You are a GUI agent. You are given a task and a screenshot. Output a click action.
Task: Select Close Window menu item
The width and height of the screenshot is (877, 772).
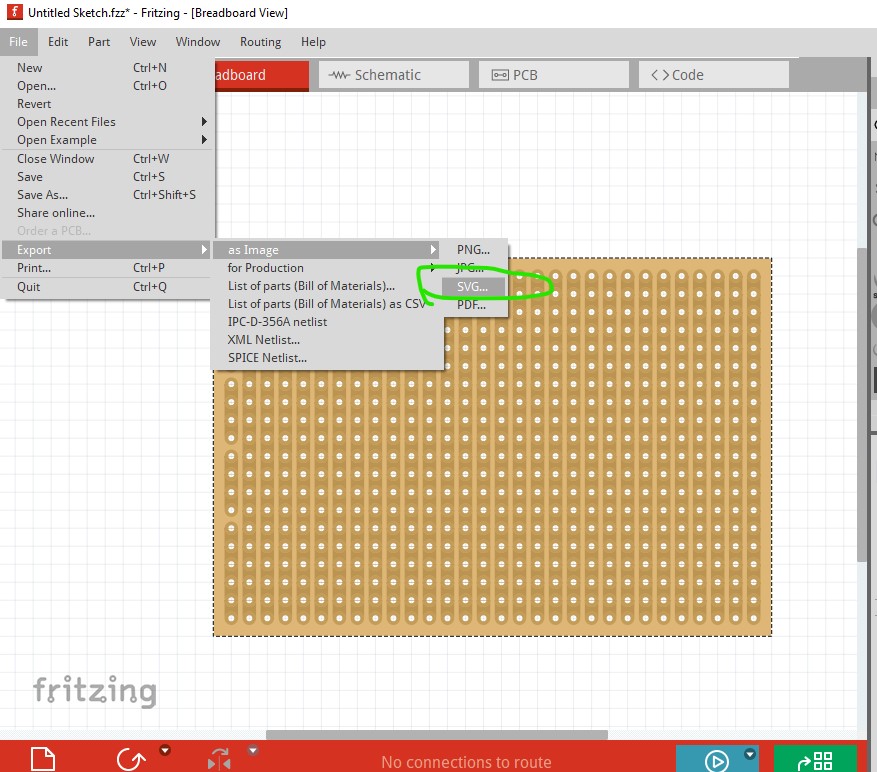(108, 158)
